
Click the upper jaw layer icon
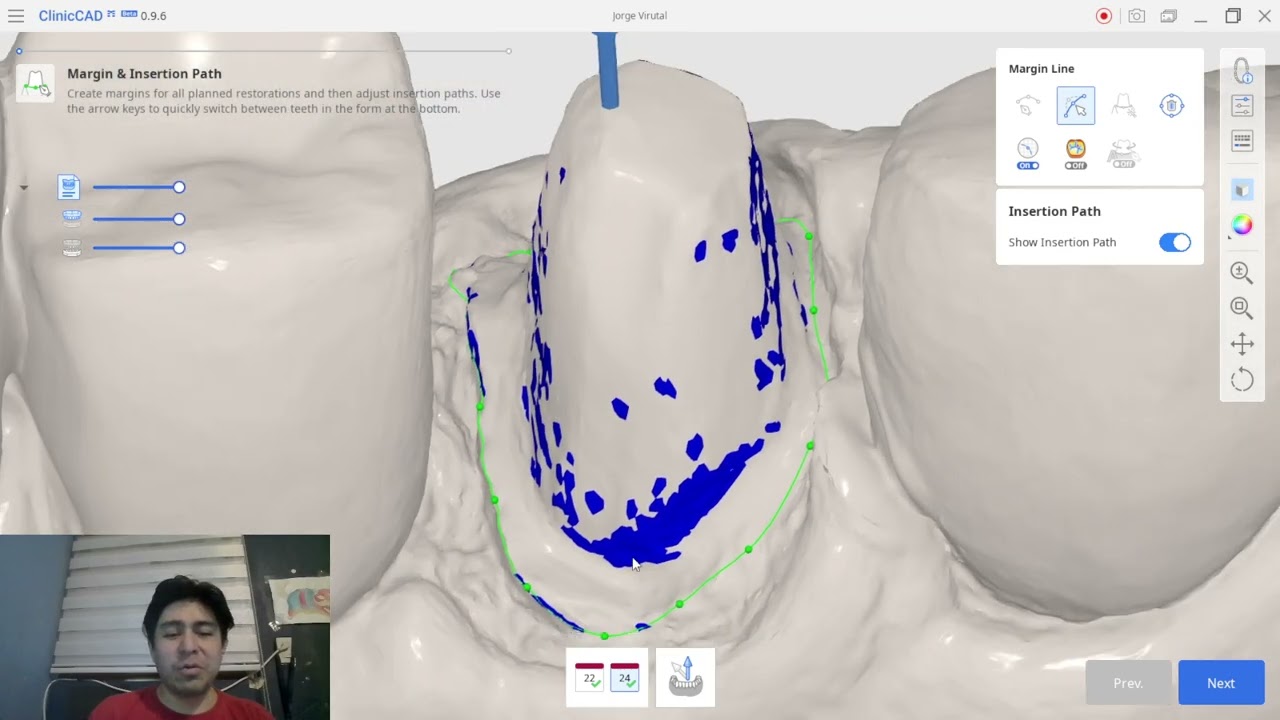(72, 218)
